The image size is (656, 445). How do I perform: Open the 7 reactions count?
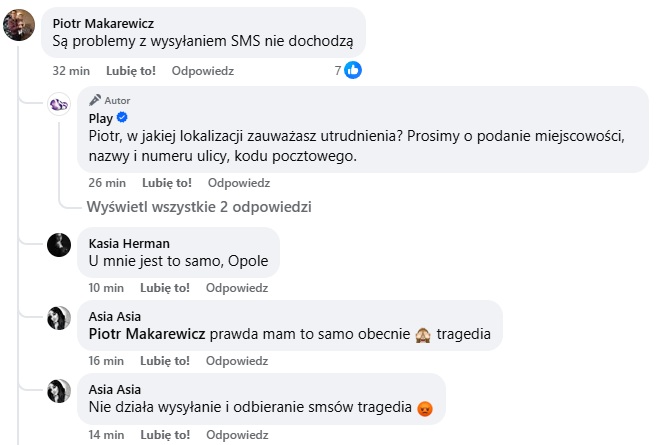coord(338,70)
